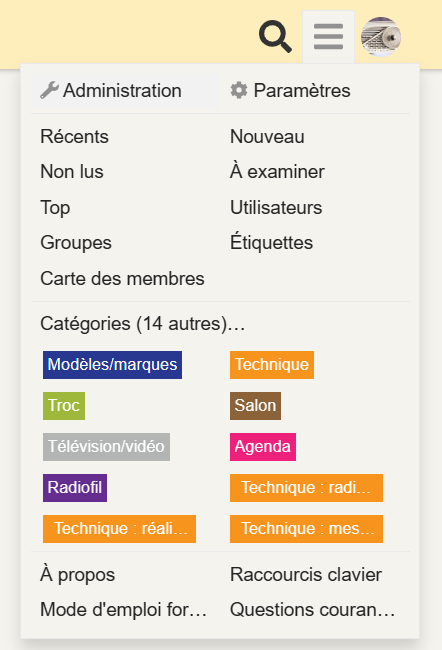The width and height of the screenshot is (442, 650).
Task: Open the À examiner queue
Action: 277,172
